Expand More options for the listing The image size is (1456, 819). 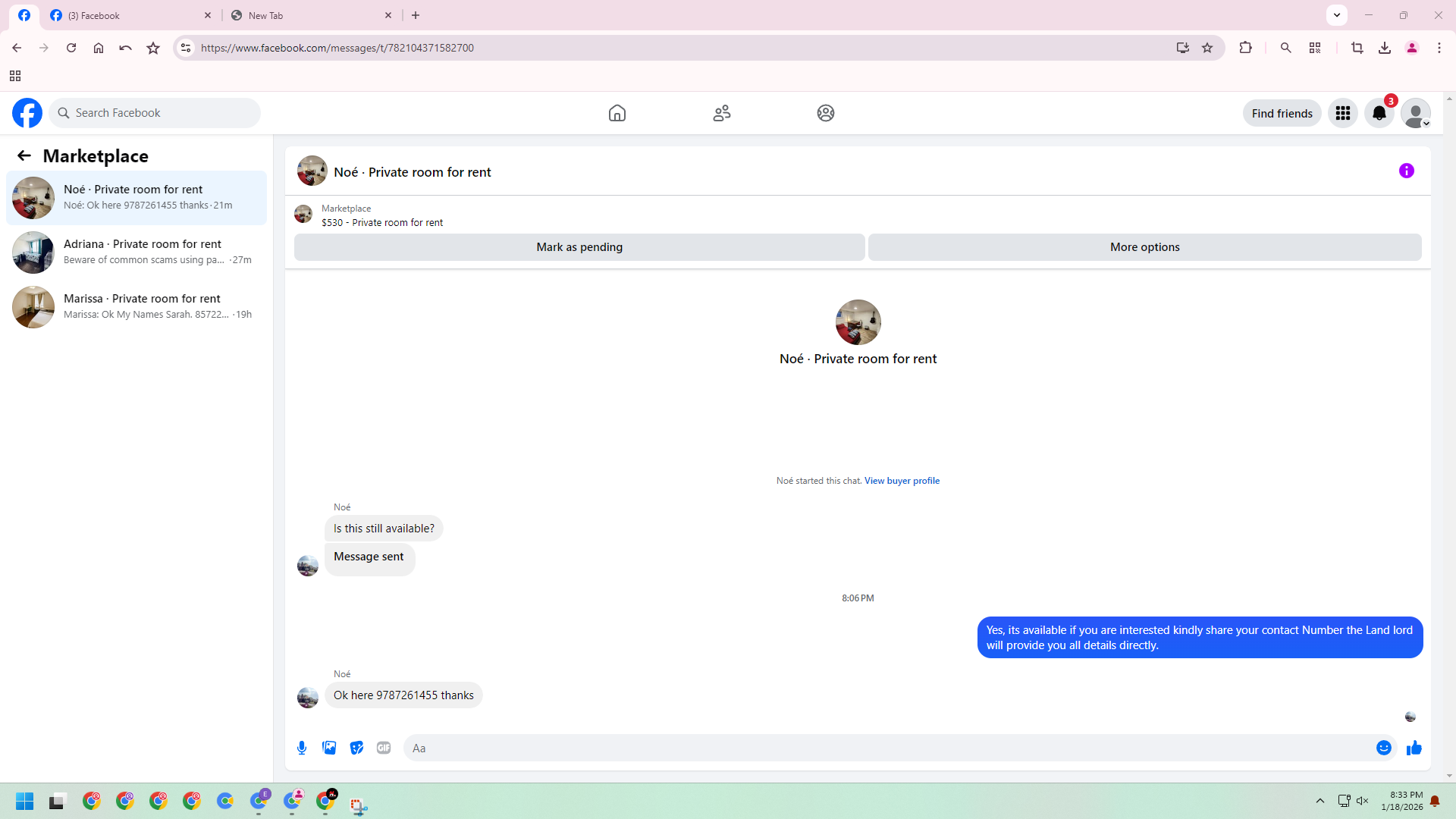click(1144, 247)
